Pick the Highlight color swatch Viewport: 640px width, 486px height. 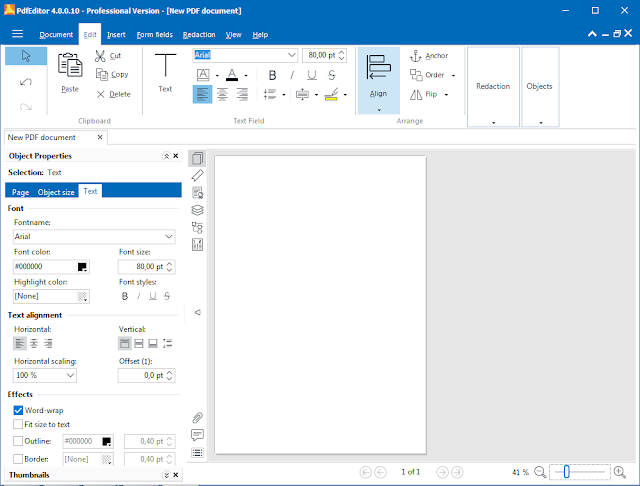tap(82, 297)
